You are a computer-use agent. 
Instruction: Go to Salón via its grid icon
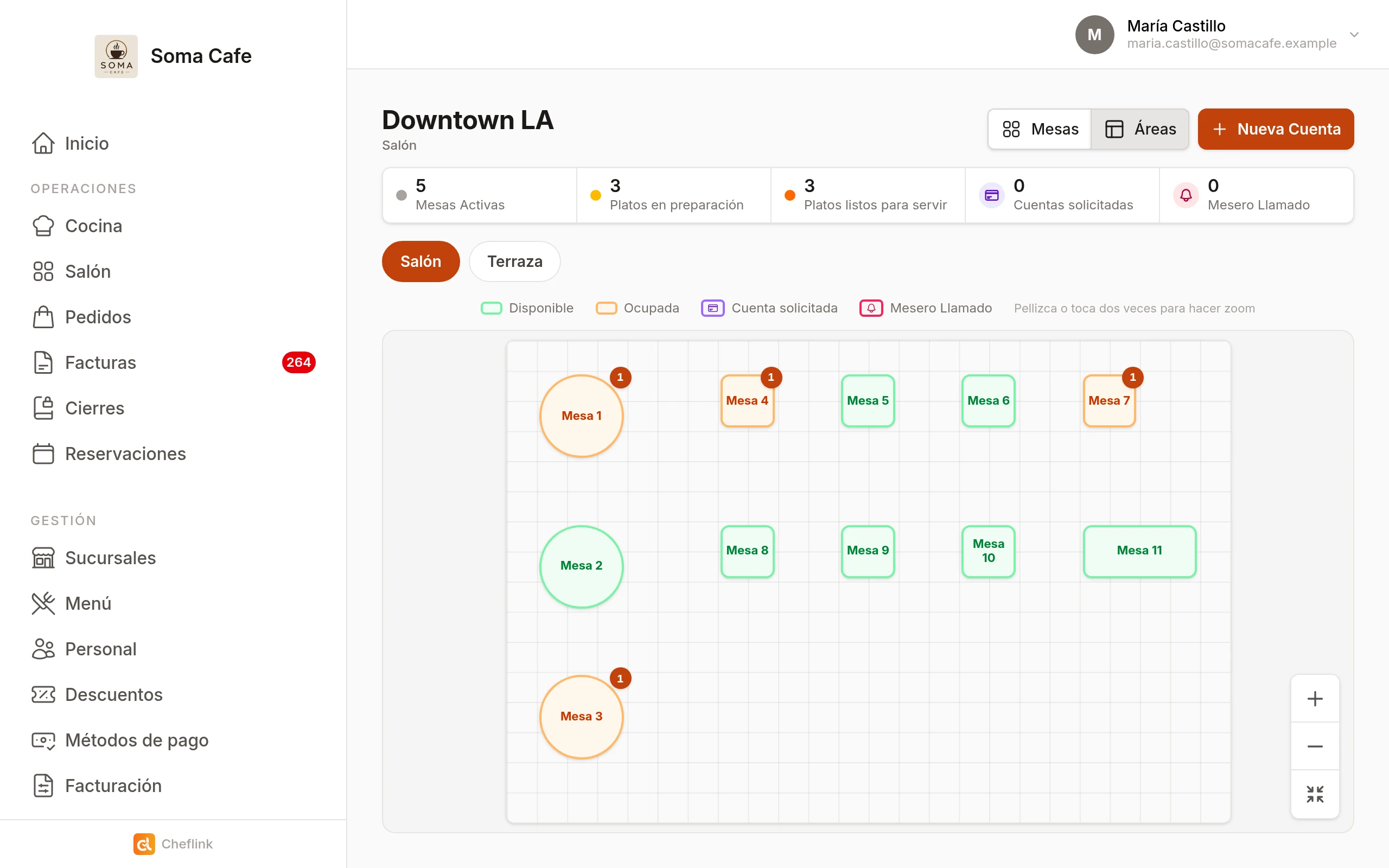coord(43,272)
